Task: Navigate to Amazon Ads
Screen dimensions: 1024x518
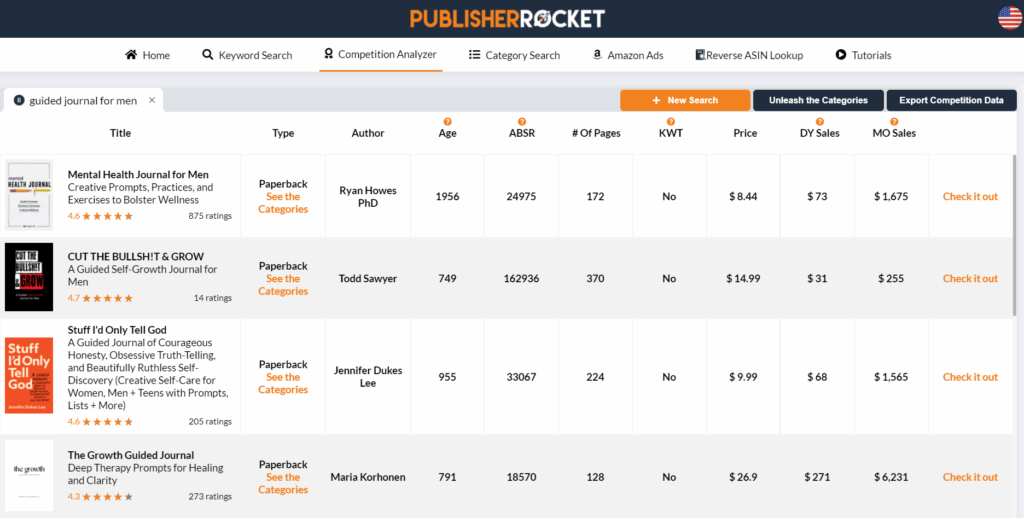Action: 627,55
